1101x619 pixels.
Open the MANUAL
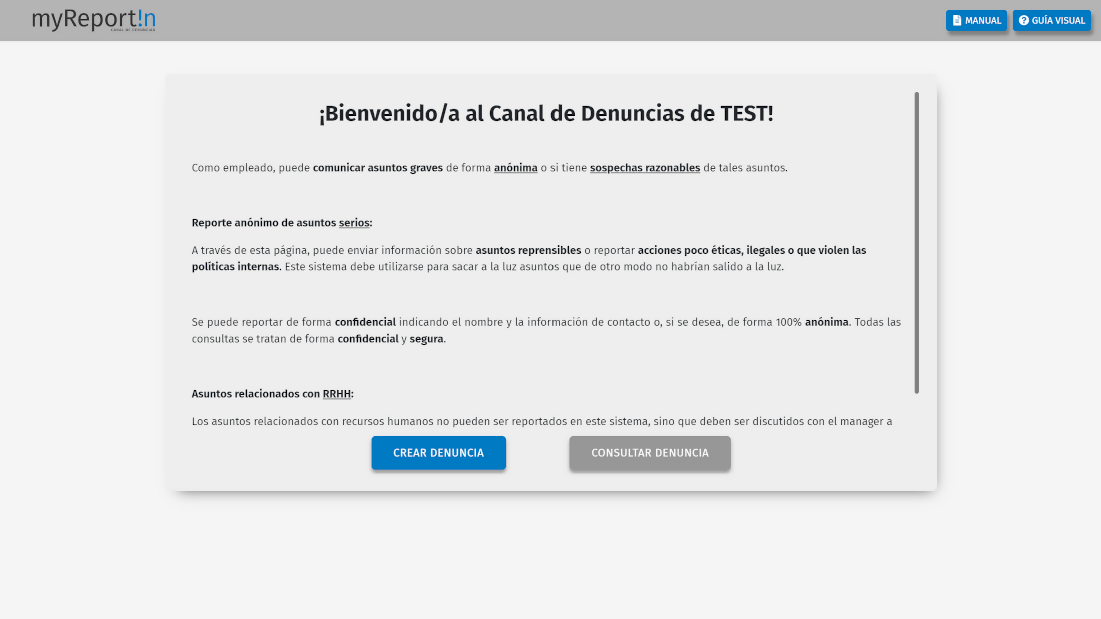tap(976, 20)
